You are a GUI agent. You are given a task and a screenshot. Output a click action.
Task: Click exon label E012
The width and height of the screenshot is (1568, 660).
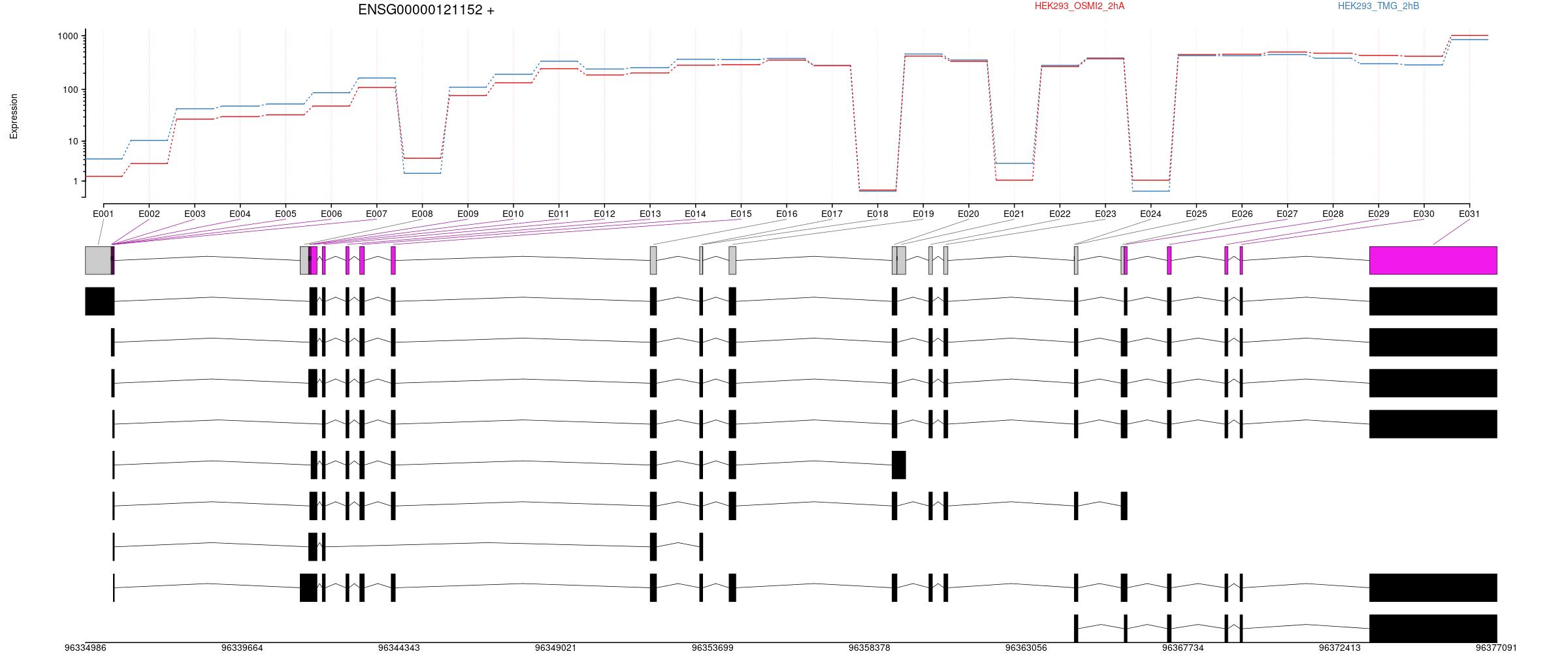point(604,214)
